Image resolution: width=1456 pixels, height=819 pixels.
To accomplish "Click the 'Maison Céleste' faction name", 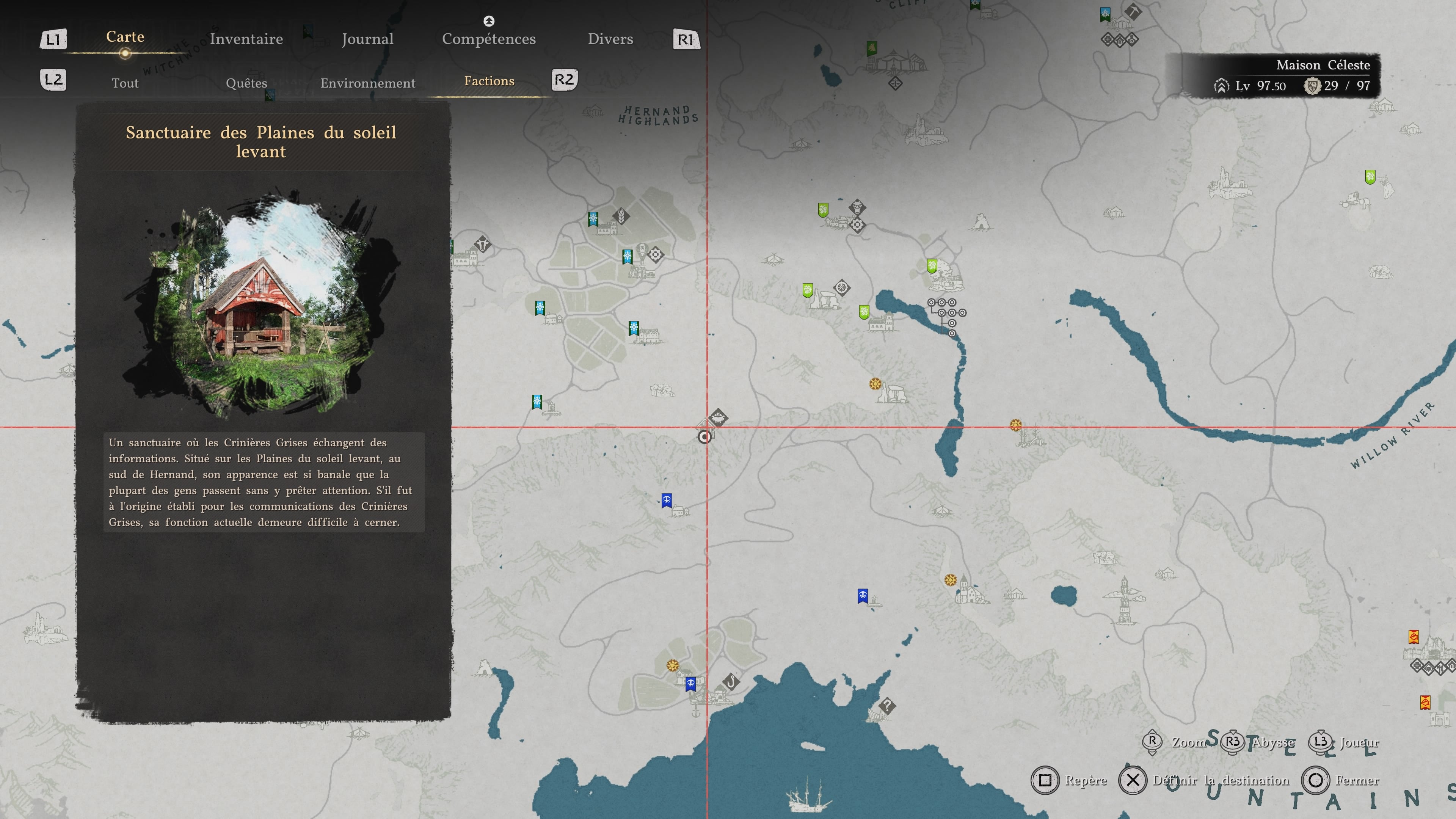I will click(x=1323, y=65).
